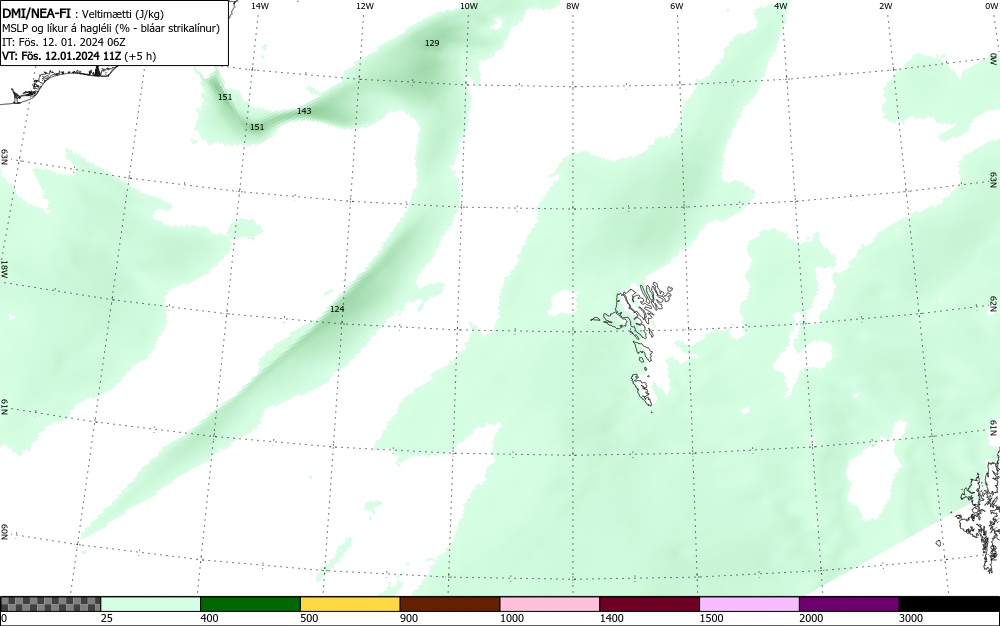
Task: Click the legend value "3000"
Action: tap(911, 618)
